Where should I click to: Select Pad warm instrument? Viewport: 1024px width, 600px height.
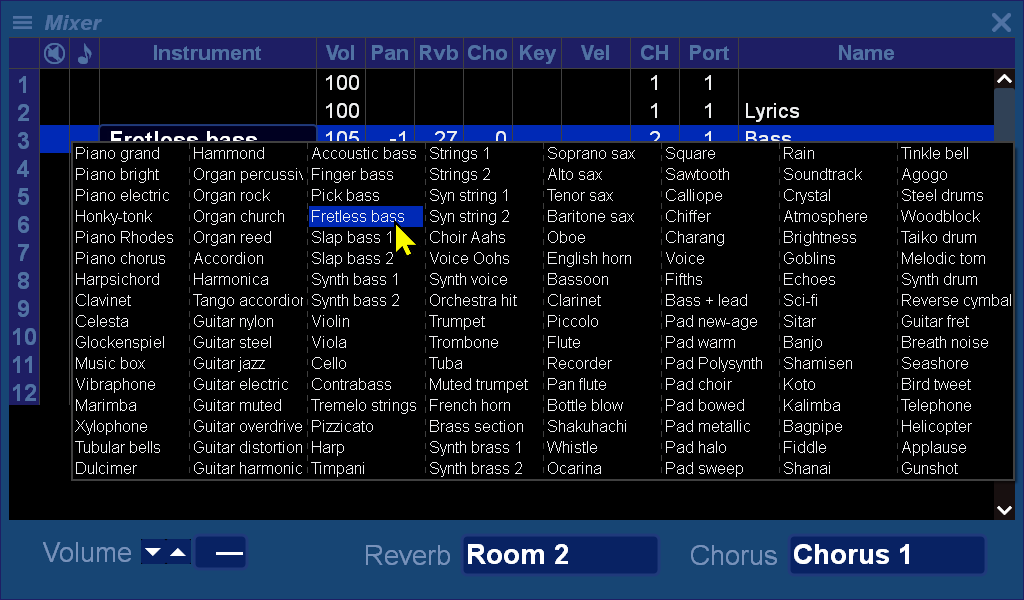coord(700,343)
